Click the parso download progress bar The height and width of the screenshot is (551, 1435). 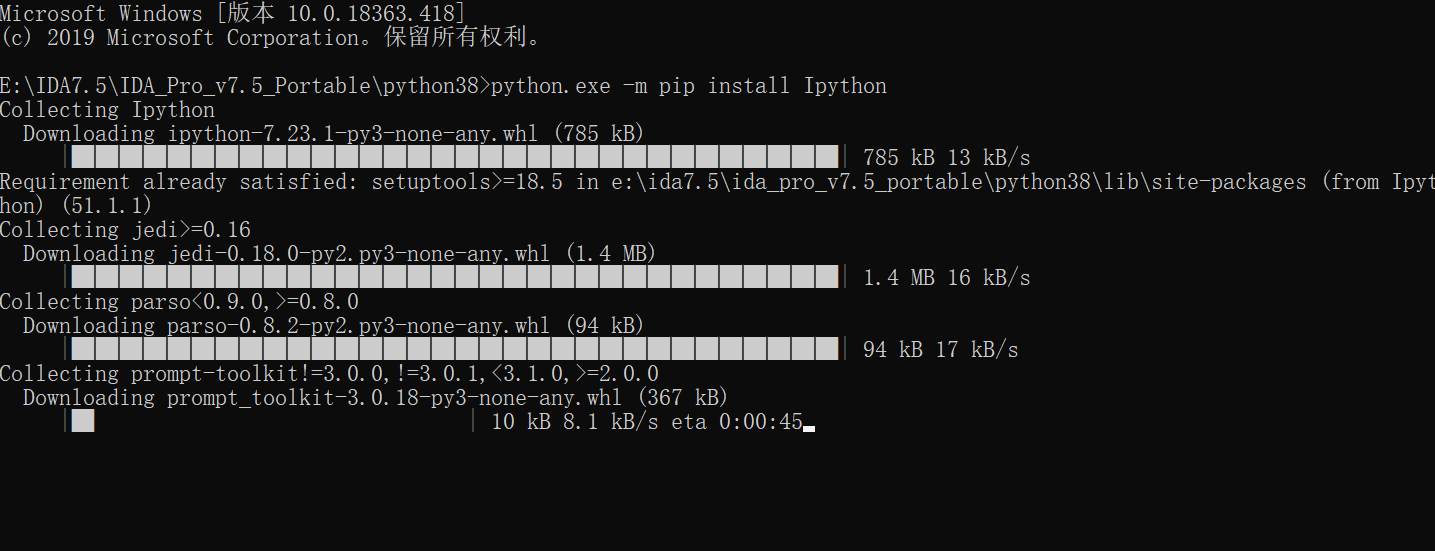click(x=455, y=349)
